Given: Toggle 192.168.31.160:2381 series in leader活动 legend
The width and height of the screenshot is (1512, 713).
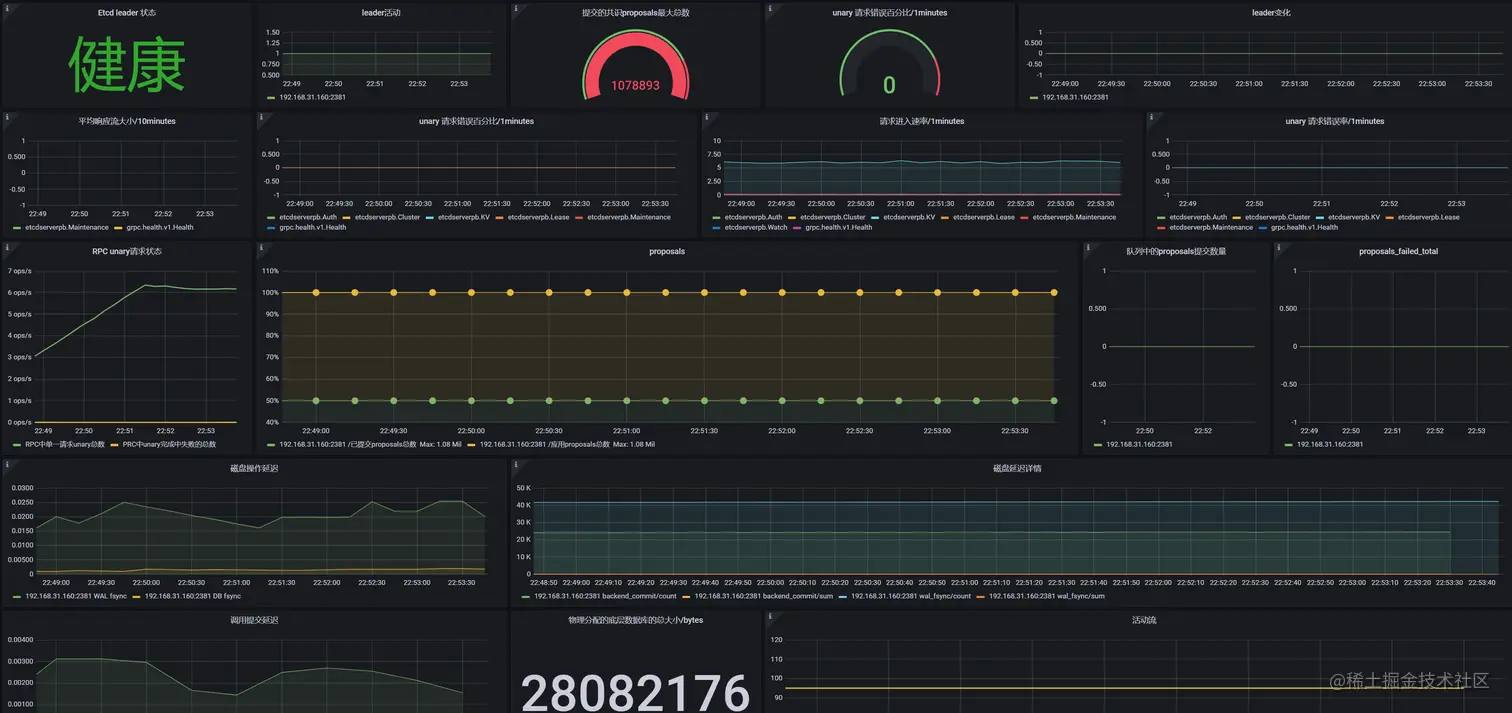Looking at the screenshot, I should coord(313,98).
